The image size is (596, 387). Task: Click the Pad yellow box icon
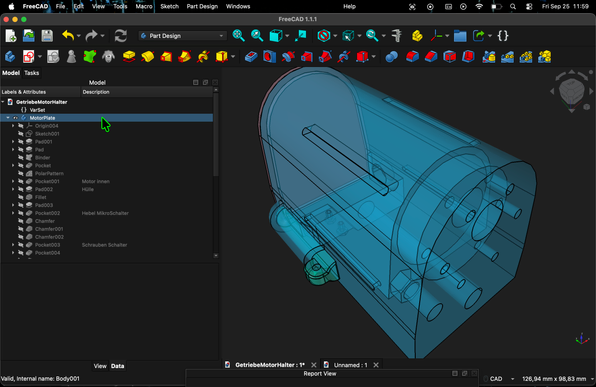(x=129, y=57)
